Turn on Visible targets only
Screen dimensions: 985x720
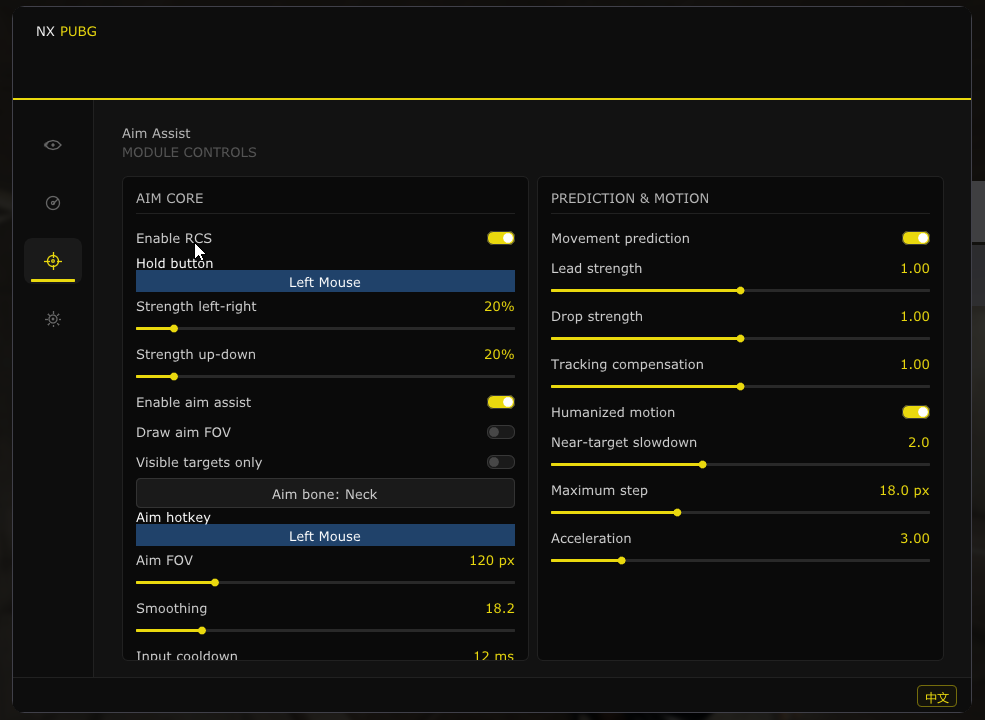pos(501,462)
